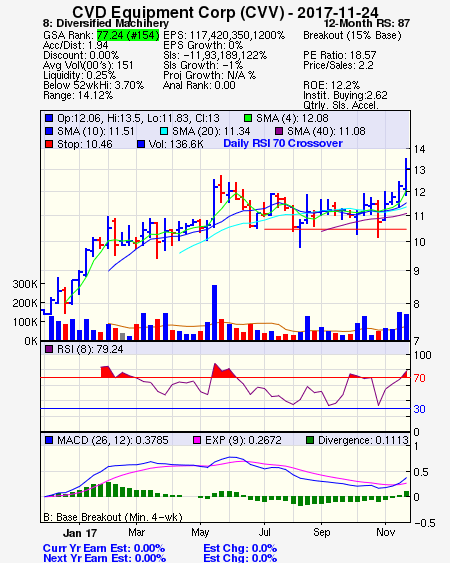Click the magenta EXP (9) legend swatch
Screen dimensions: 450x563
[197, 440]
